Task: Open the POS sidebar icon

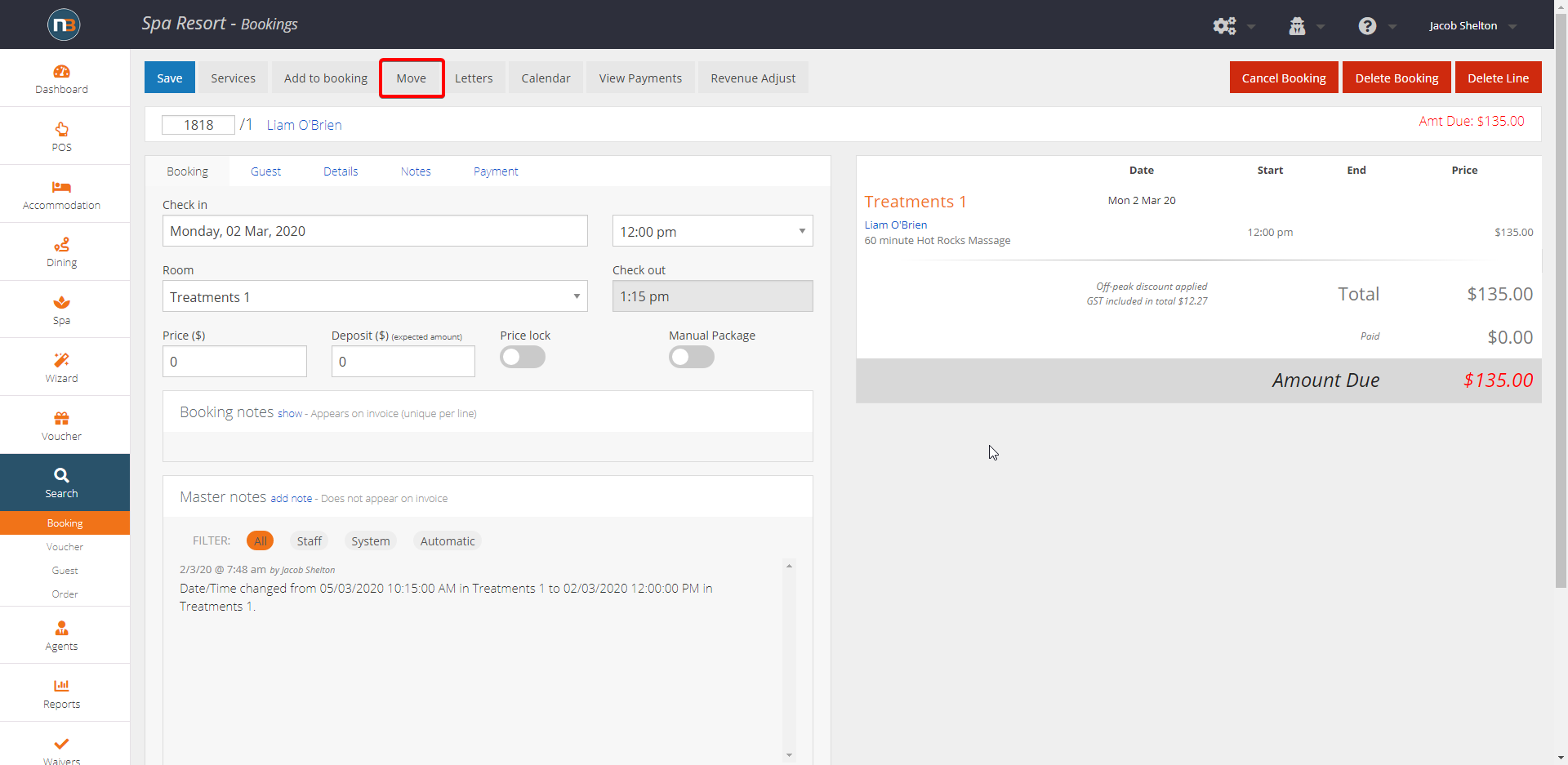Action: click(x=61, y=137)
